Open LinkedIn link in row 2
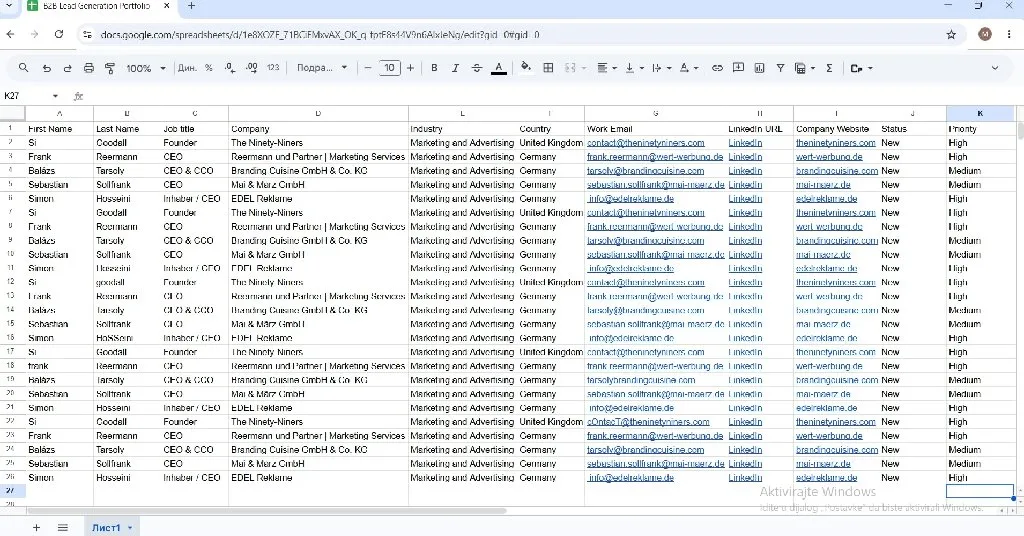 pos(745,143)
